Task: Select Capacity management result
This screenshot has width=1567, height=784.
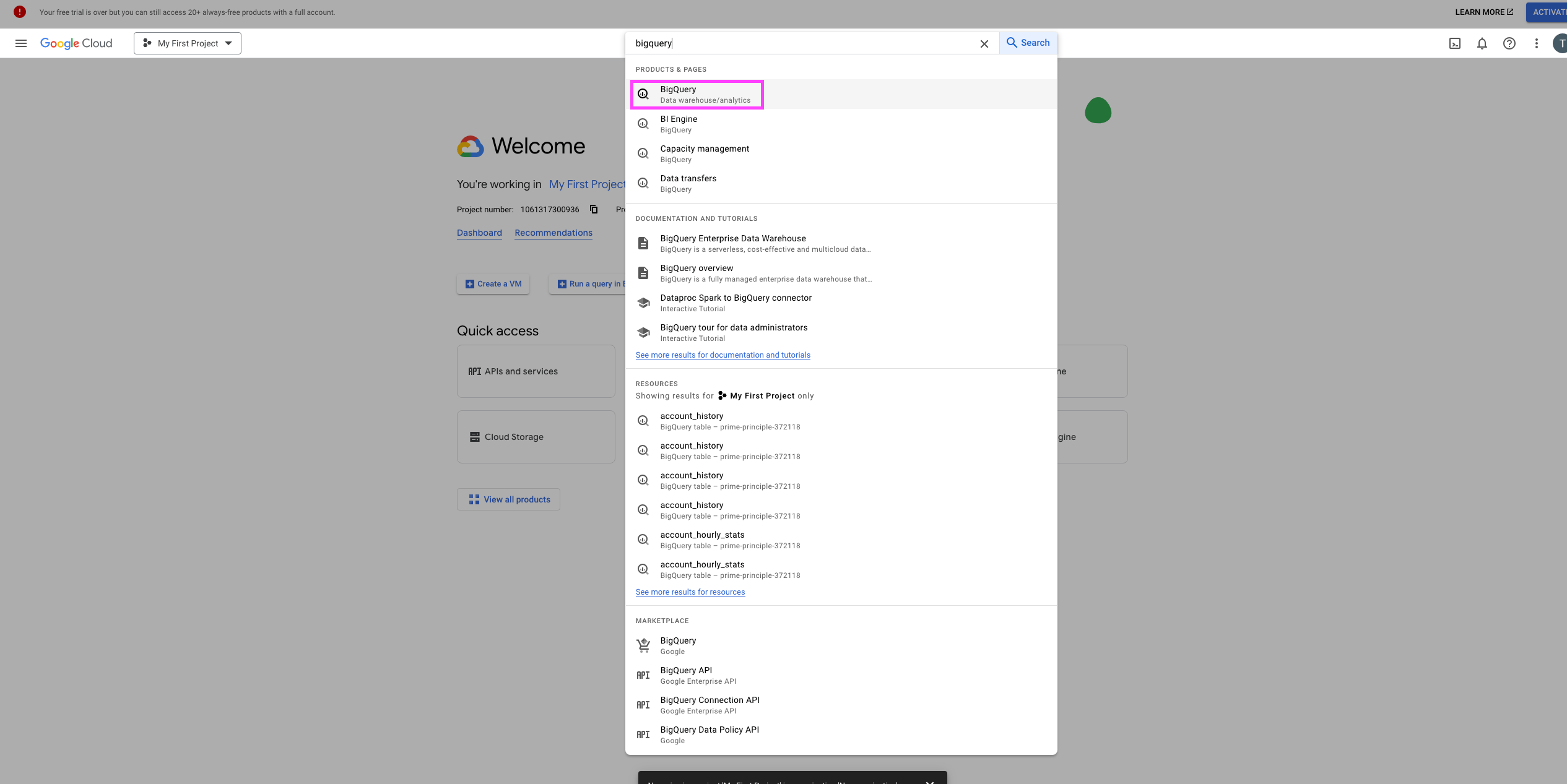Action: 841,153
